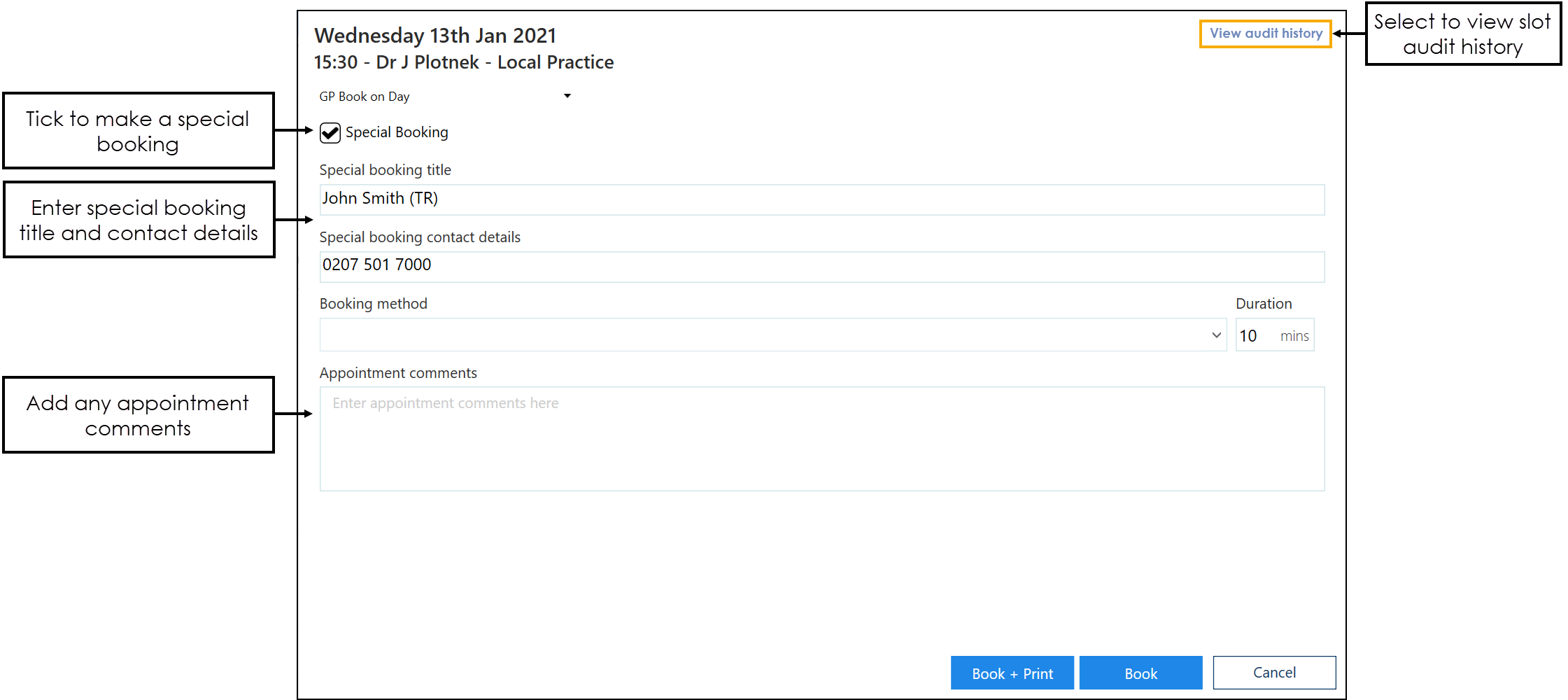The width and height of the screenshot is (1568, 700).
Task: Click the 'Enter special booking title' callout box
Action: point(138,220)
